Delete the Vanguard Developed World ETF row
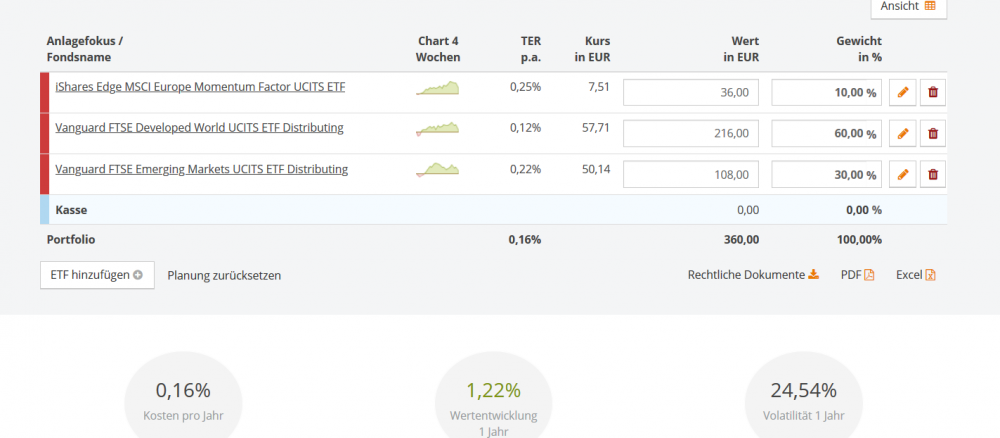This screenshot has height=438, width=1000. click(x=933, y=134)
